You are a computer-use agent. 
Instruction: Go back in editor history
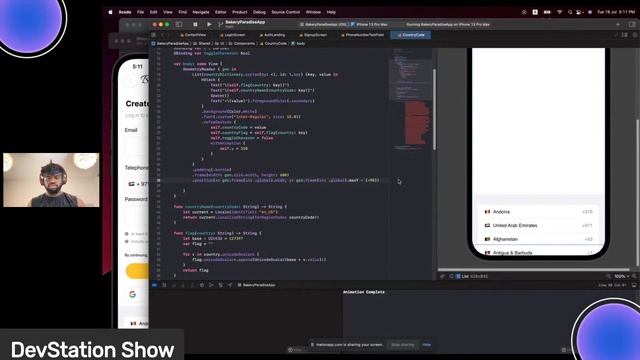(162, 35)
